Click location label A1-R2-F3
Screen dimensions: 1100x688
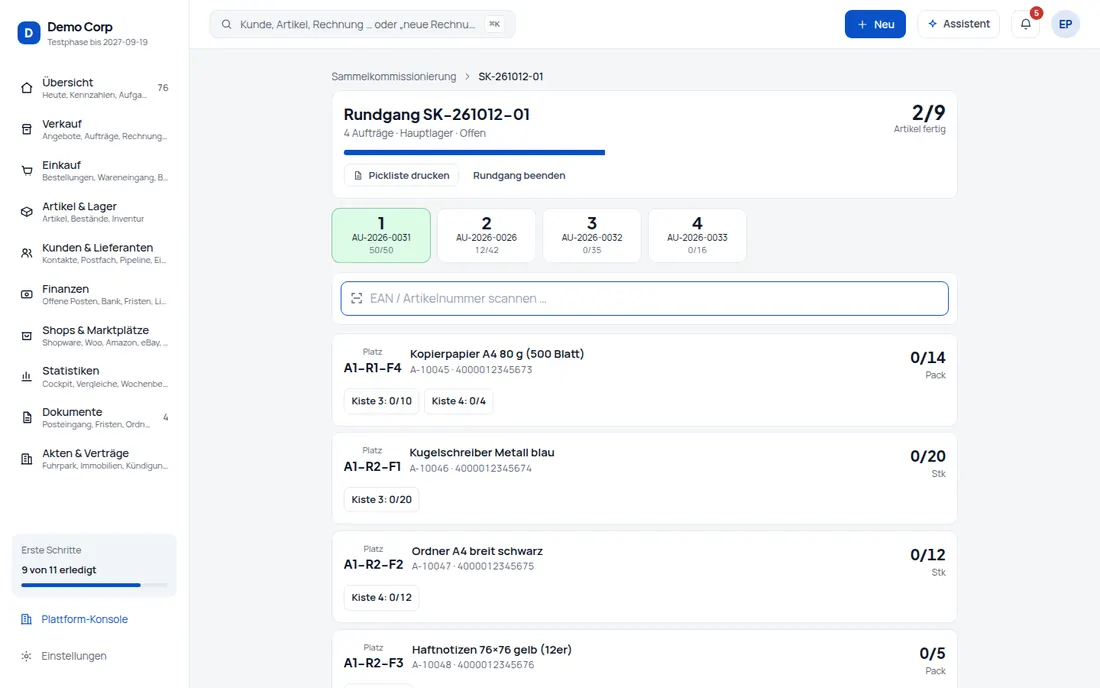(373, 663)
